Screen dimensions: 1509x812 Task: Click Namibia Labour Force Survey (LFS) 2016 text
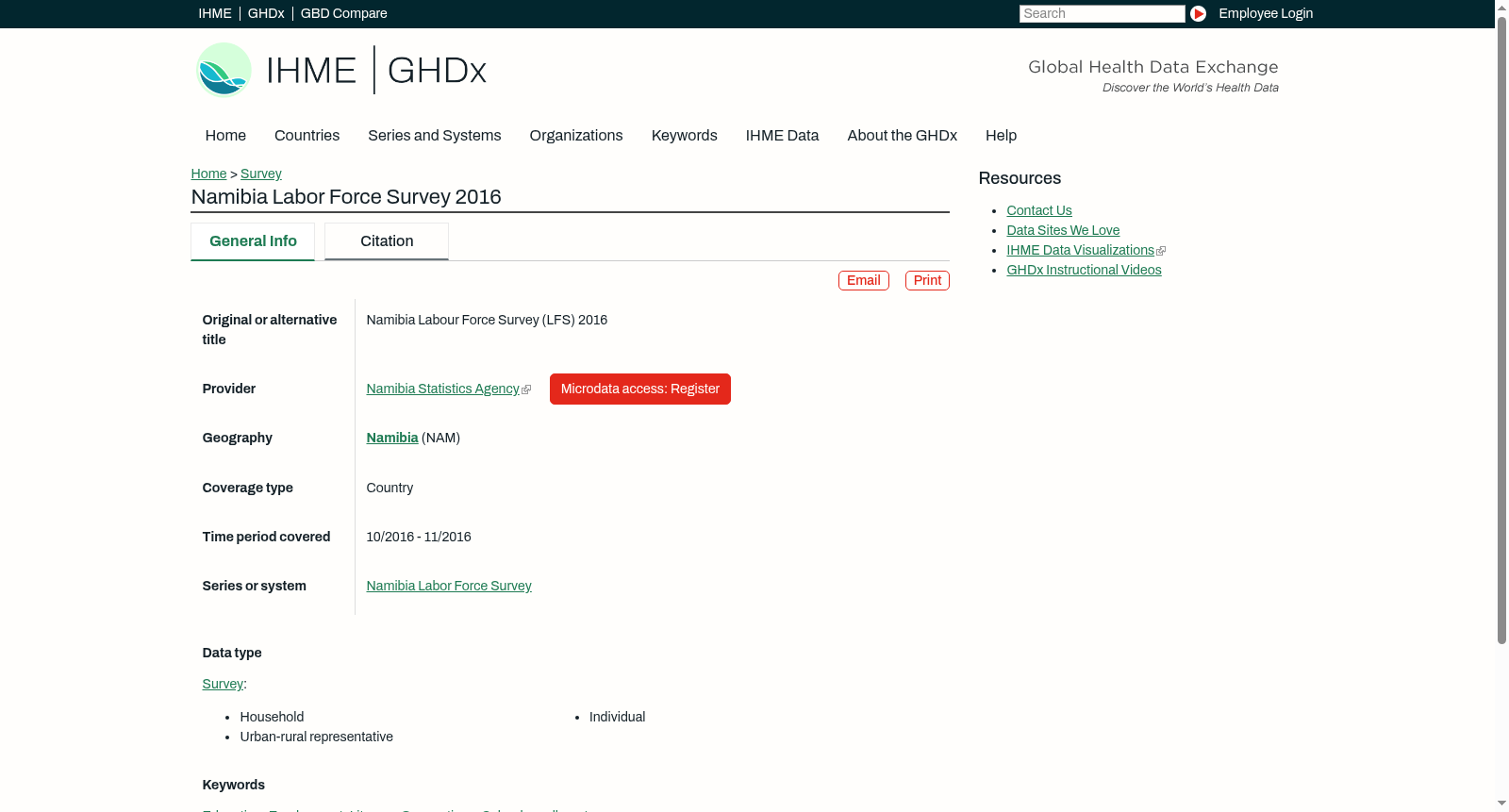(487, 320)
